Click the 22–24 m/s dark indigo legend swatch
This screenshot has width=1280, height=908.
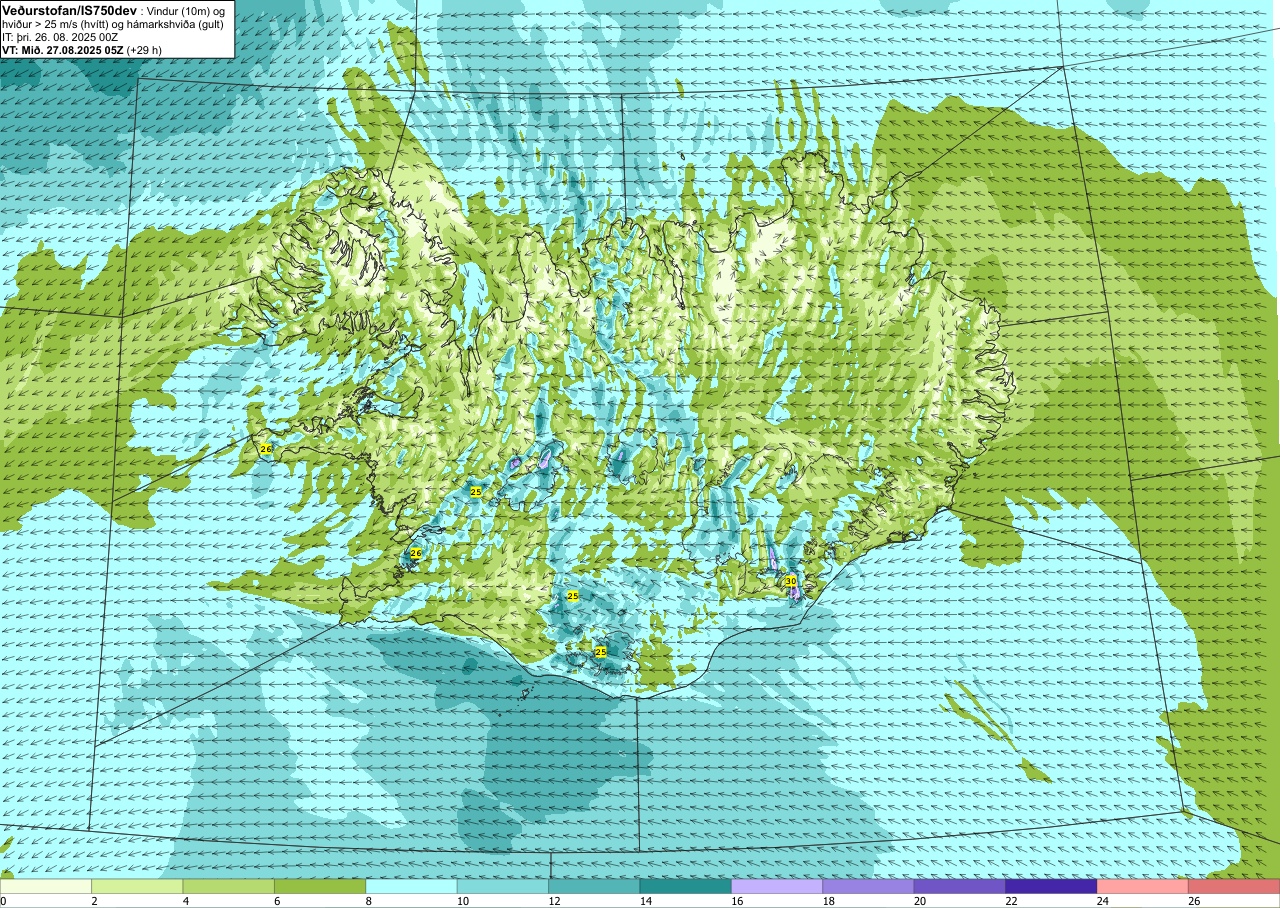pos(1051,886)
